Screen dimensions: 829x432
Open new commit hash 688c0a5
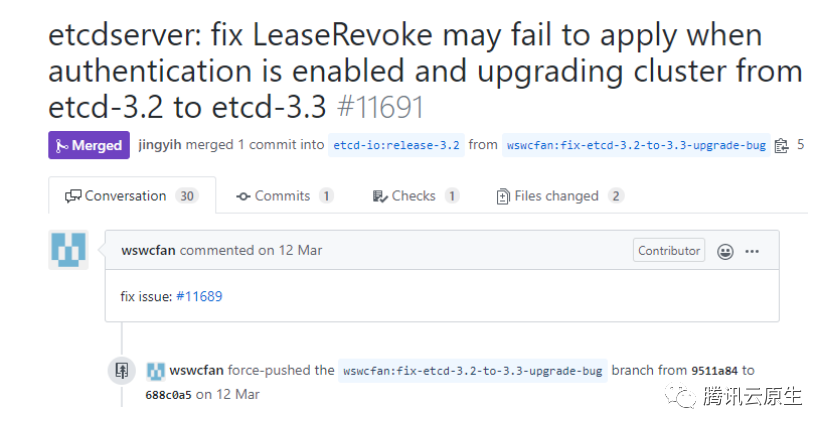pos(167,394)
